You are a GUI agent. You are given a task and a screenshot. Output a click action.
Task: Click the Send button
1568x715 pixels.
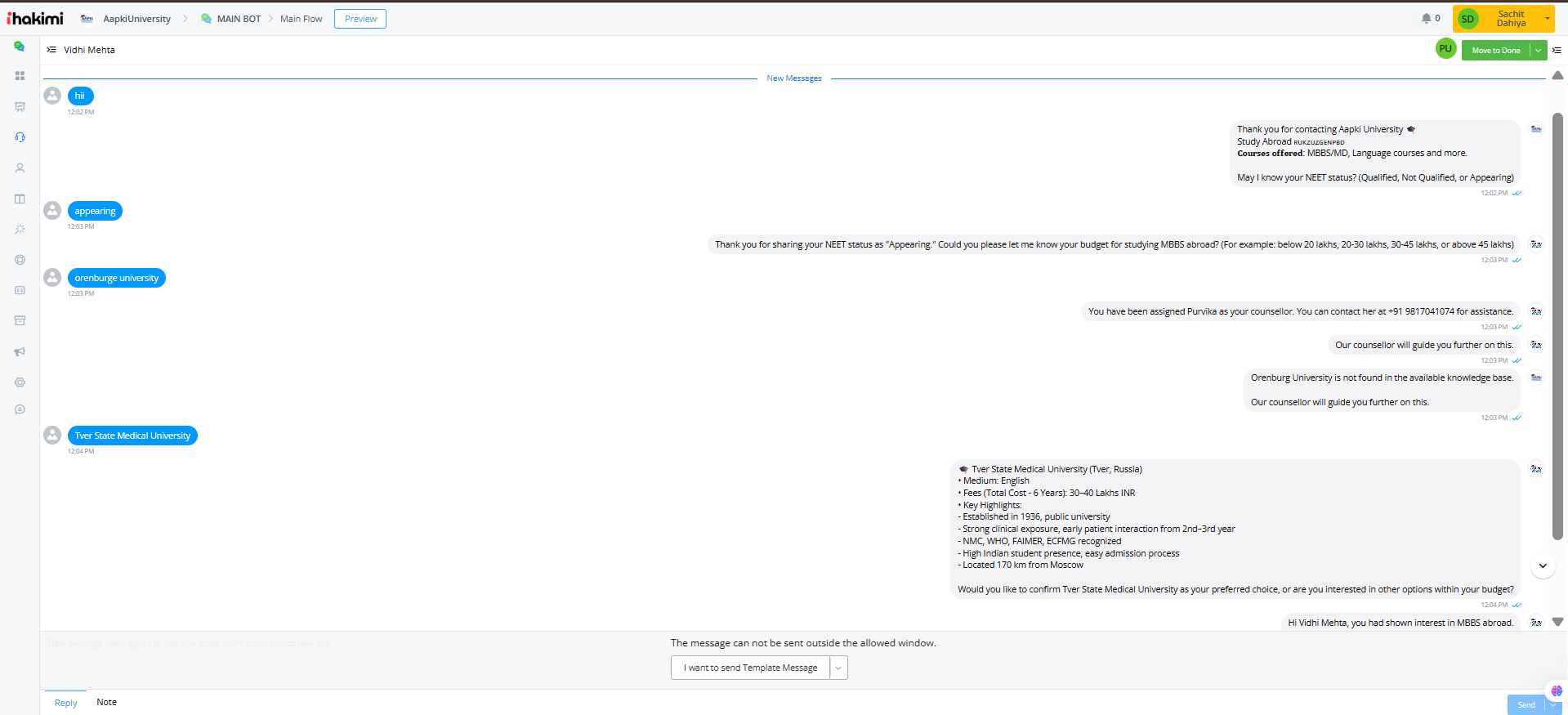[x=1526, y=704]
